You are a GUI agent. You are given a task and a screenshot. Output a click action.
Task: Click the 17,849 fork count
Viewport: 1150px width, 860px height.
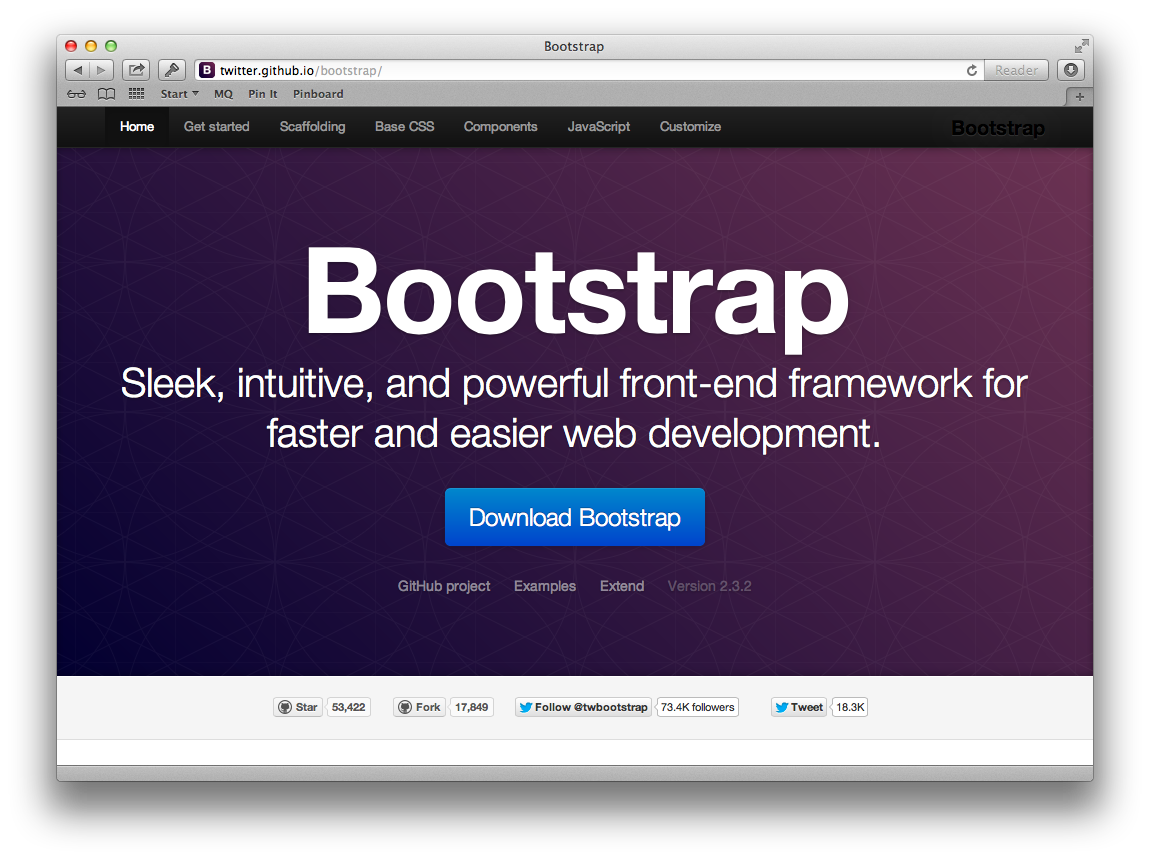472,707
